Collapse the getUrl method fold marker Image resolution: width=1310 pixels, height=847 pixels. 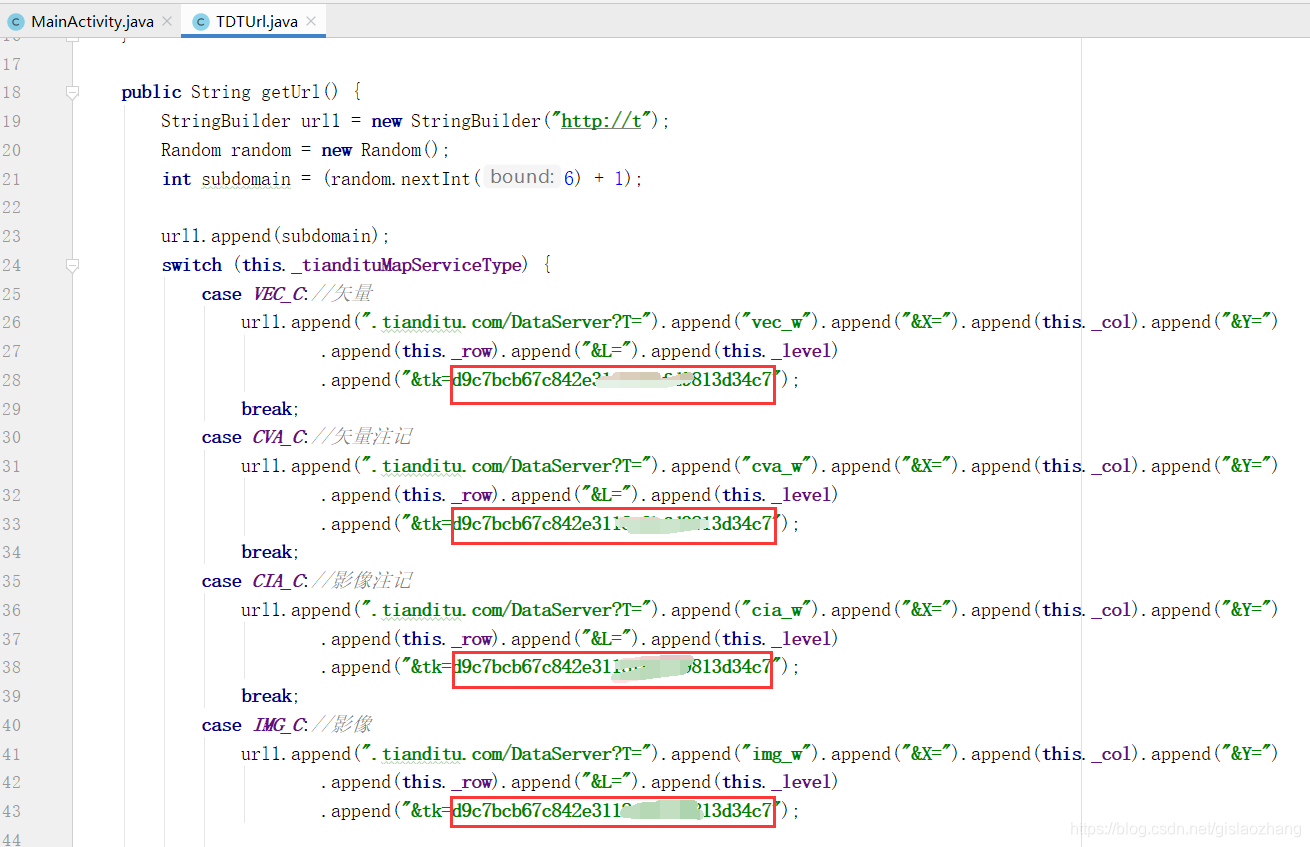(72, 92)
